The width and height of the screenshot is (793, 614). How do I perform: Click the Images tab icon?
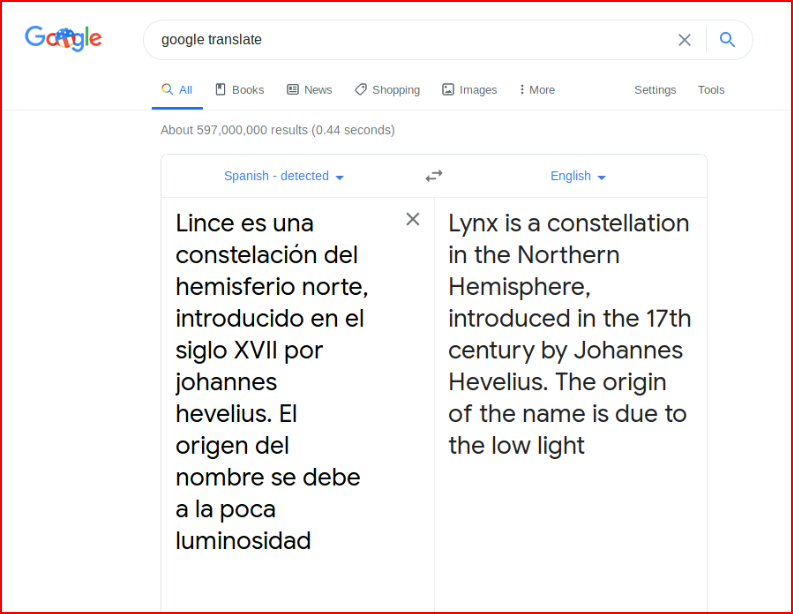(448, 90)
